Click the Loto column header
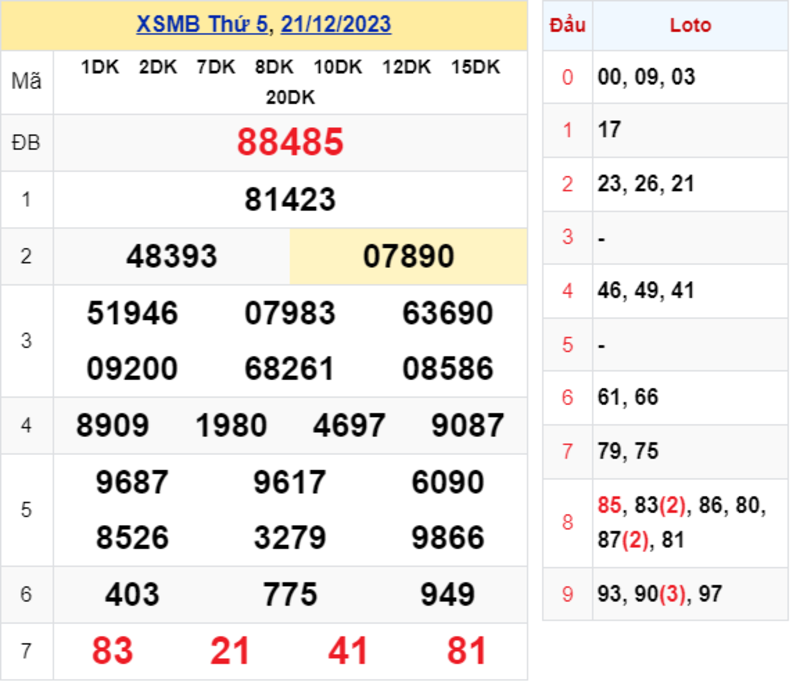 (690, 26)
